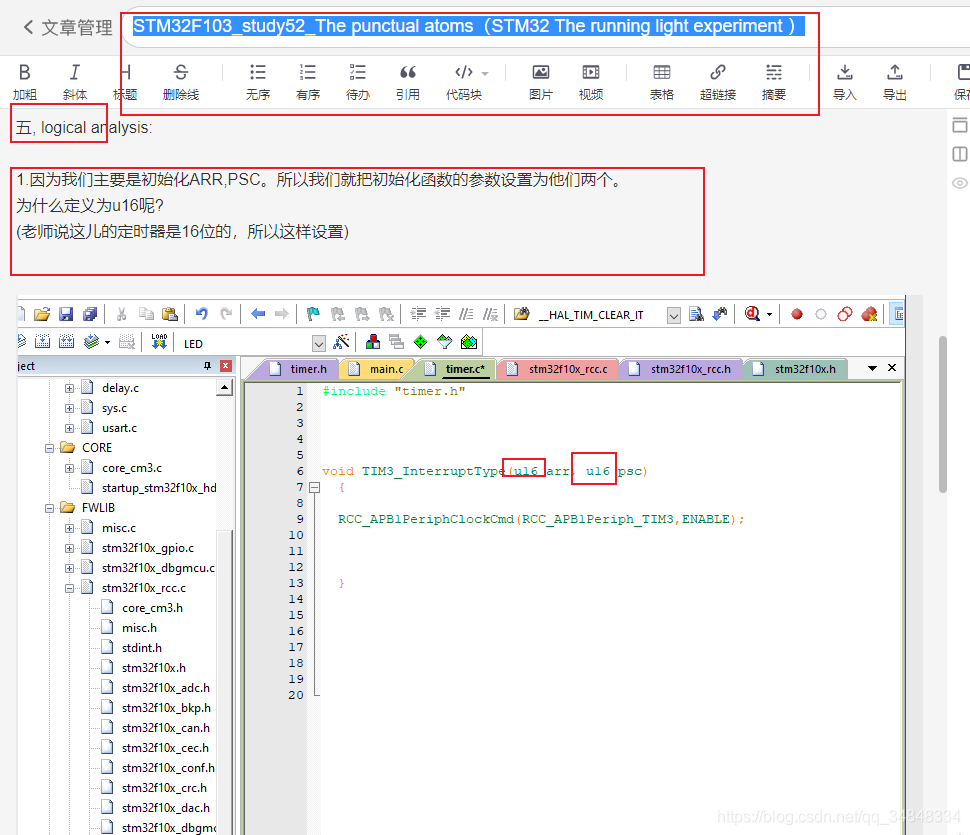Insert a quote block (引用)
The height and width of the screenshot is (835, 970).
tap(408, 82)
